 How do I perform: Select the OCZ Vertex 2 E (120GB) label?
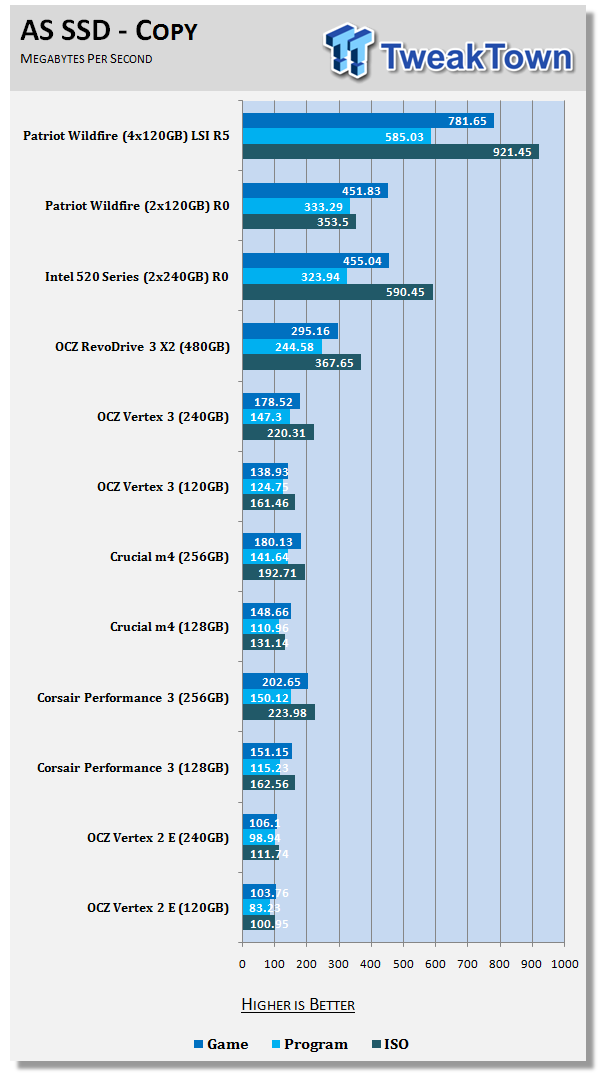click(158, 907)
